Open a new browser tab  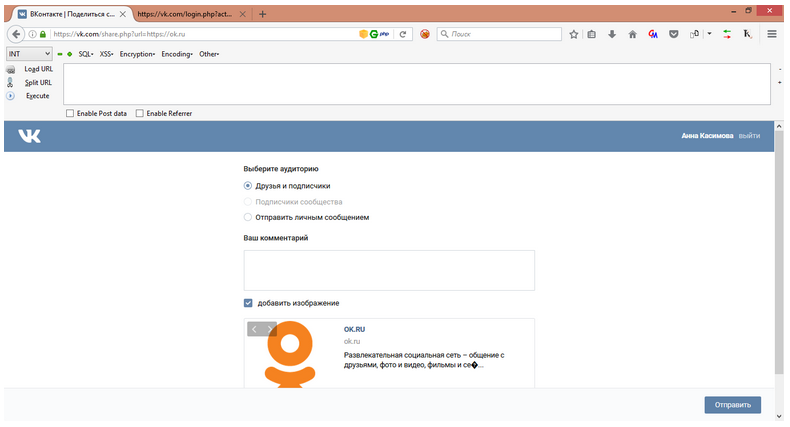pyautogui.click(x=263, y=14)
